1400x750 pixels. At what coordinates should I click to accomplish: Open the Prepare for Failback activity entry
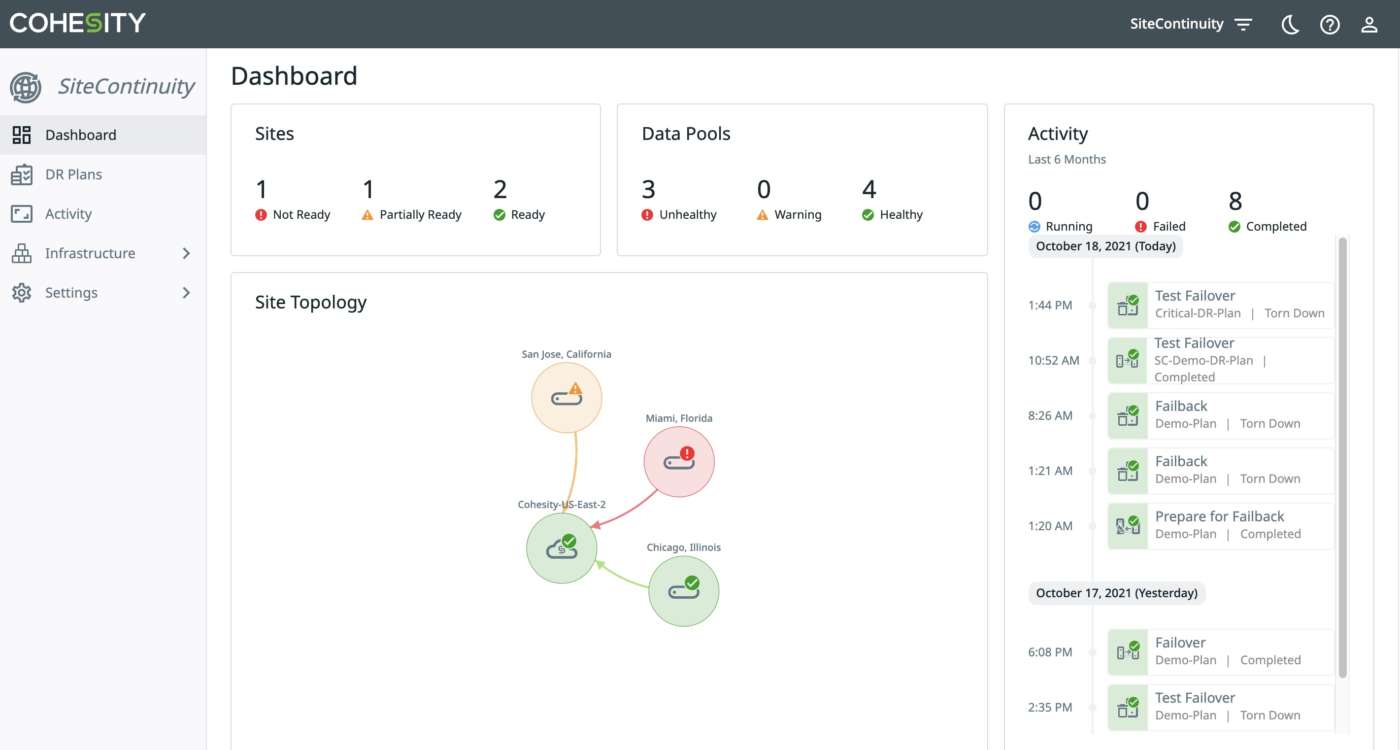pos(1220,525)
